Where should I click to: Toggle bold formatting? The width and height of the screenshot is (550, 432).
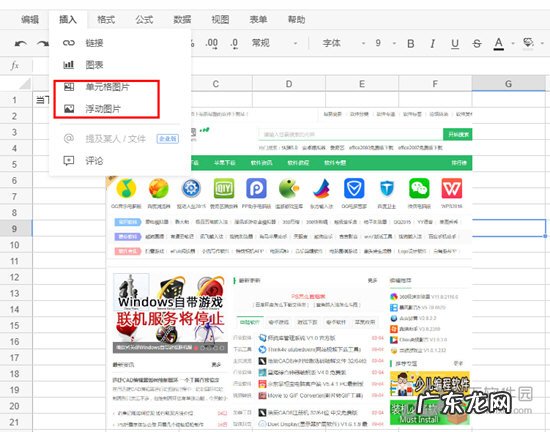[411, 43]
